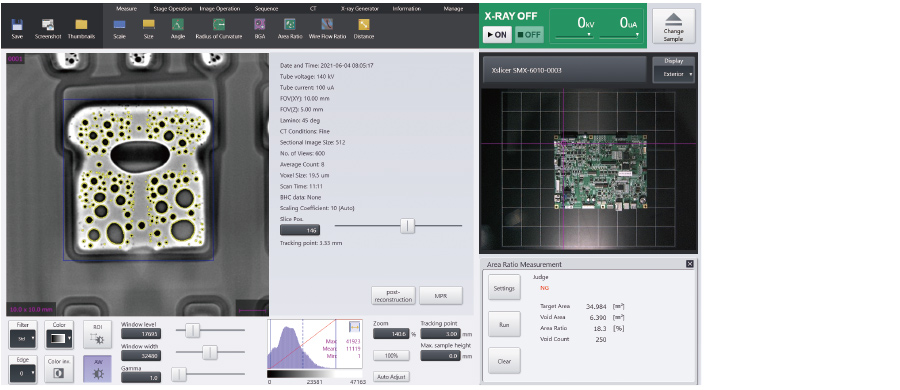Turn the X-ray OFF
The height and width of the screenshot is (390, 900).
click(x=529, y=34)
